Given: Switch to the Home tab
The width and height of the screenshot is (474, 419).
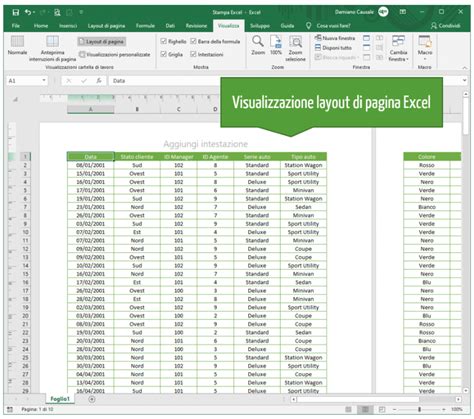Looking at the screenshot, I should click(x=41, y=26).
